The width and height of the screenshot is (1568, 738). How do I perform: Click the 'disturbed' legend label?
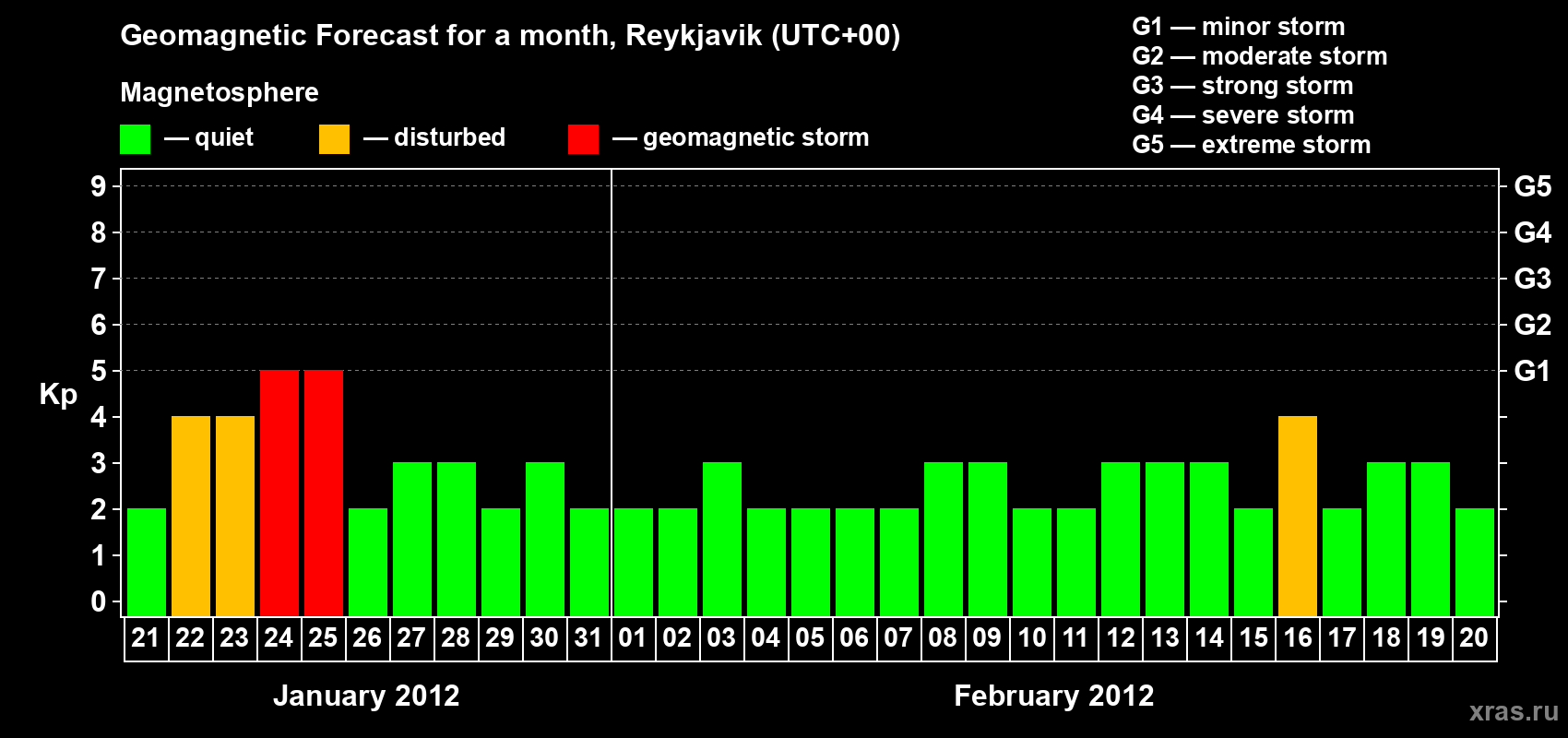(x=449, y=137)
